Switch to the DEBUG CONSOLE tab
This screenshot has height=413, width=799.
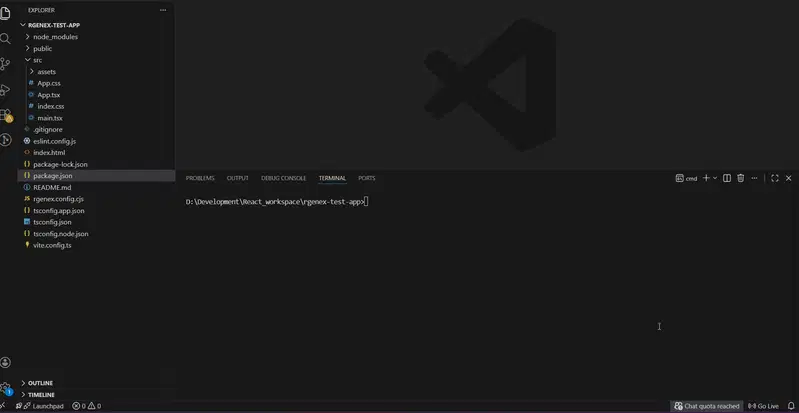(283, 178)
